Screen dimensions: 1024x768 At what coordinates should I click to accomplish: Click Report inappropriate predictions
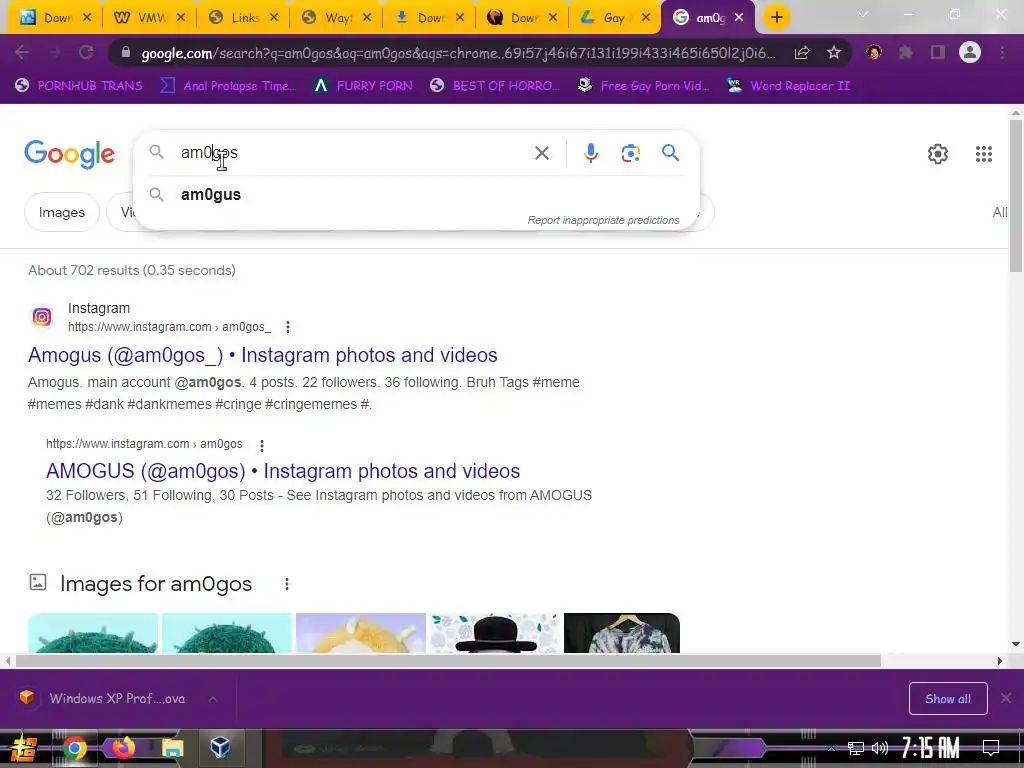(x=603, y=220)
